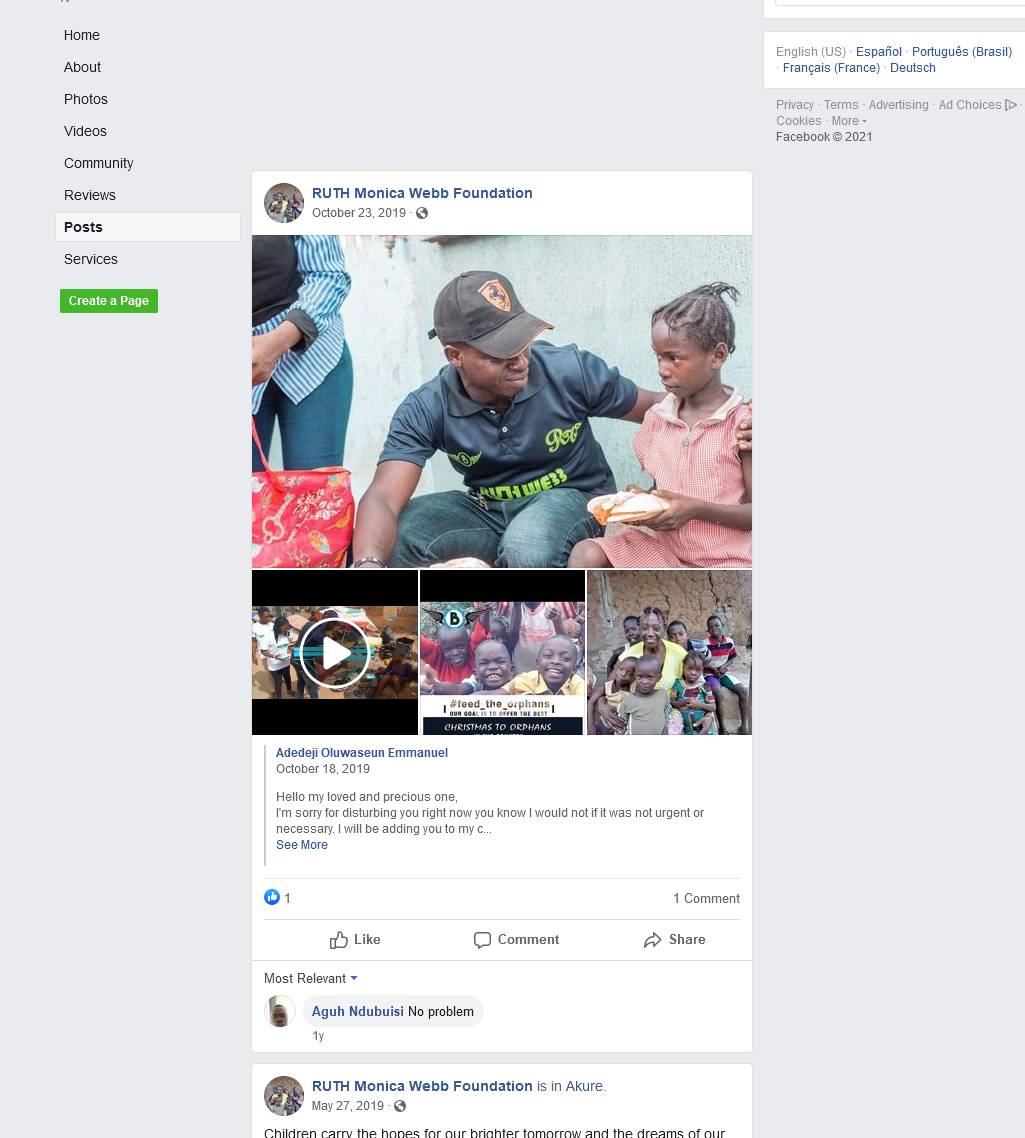Click the green Create a Page button
This screenshot has height=1138, width=1025.
pos(109,301)
